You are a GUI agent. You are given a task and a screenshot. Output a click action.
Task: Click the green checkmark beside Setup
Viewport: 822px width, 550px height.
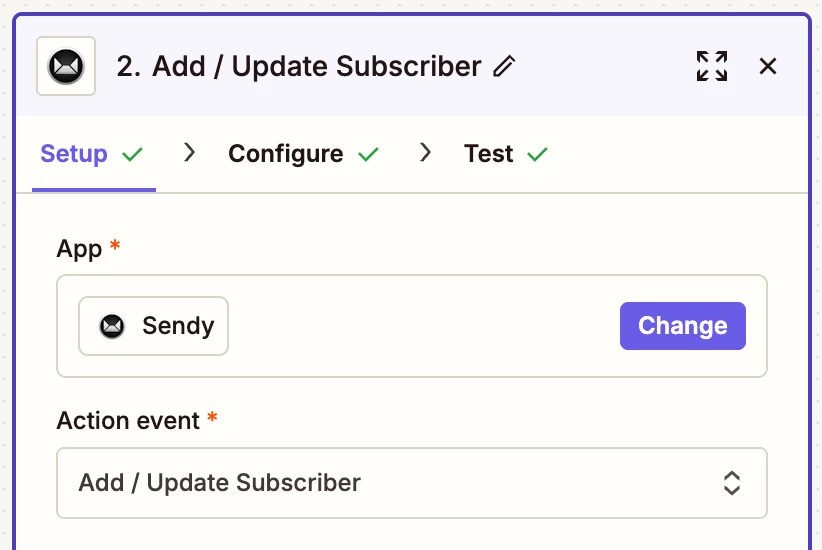132,155
